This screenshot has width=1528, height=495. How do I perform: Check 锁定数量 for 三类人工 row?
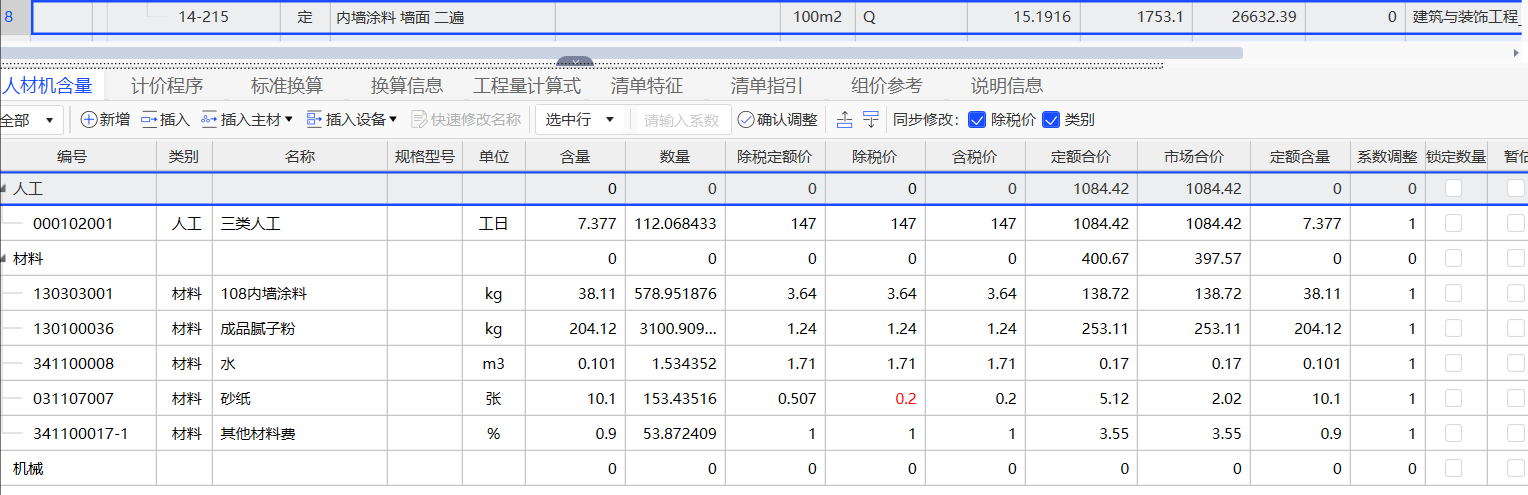point(1453,223)
